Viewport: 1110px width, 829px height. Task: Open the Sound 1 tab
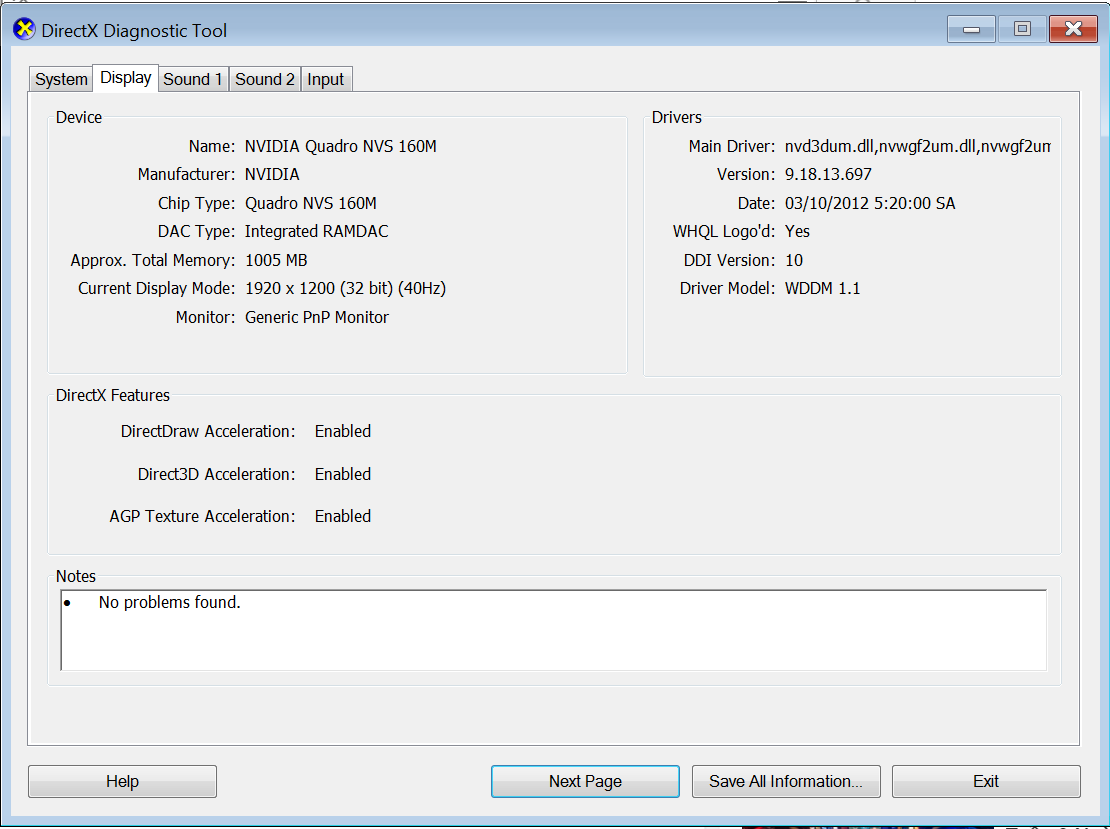coord(193,79)
